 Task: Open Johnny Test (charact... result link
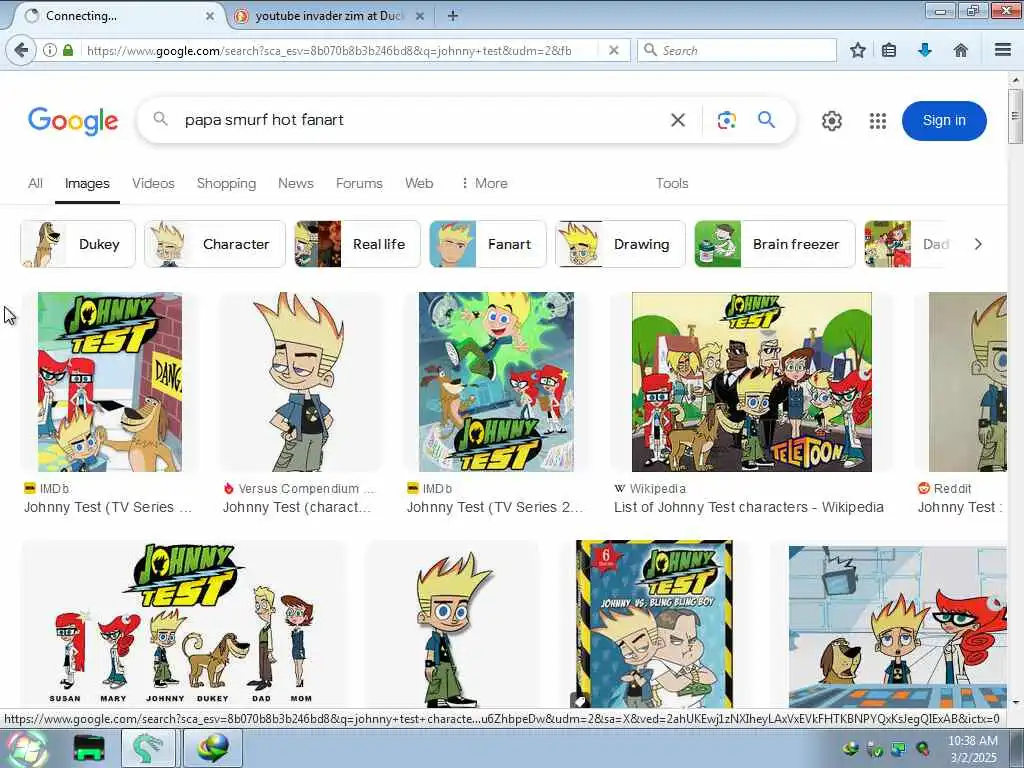point(297,507)
